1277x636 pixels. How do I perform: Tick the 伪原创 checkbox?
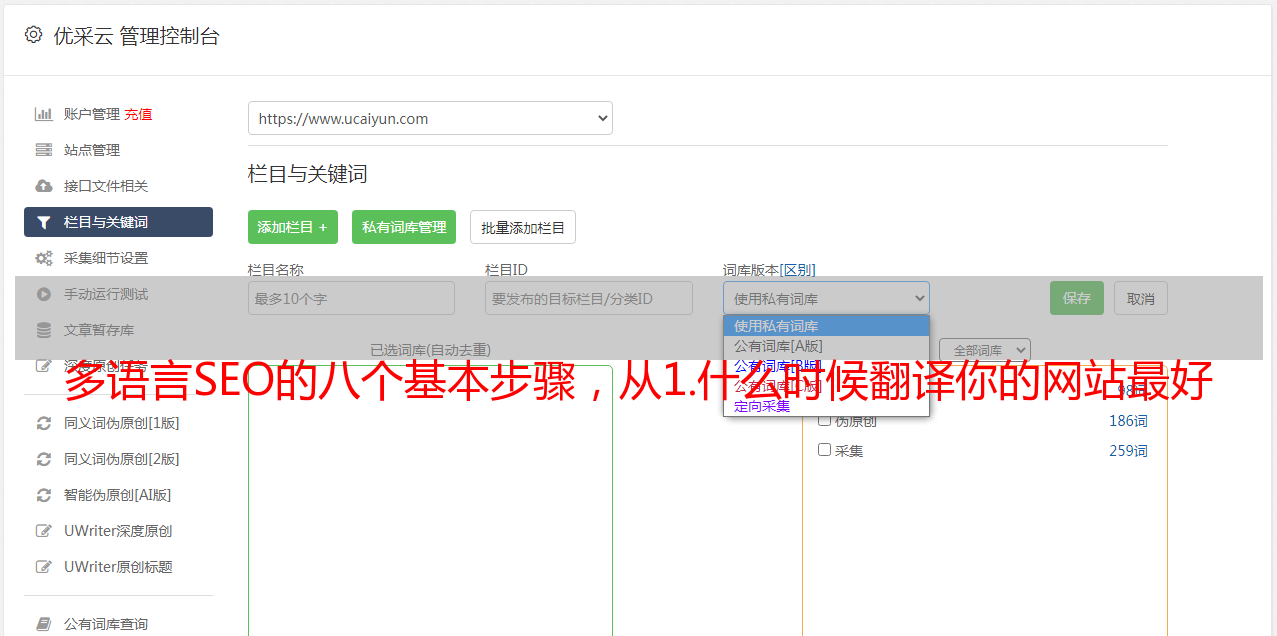point(824,421)
